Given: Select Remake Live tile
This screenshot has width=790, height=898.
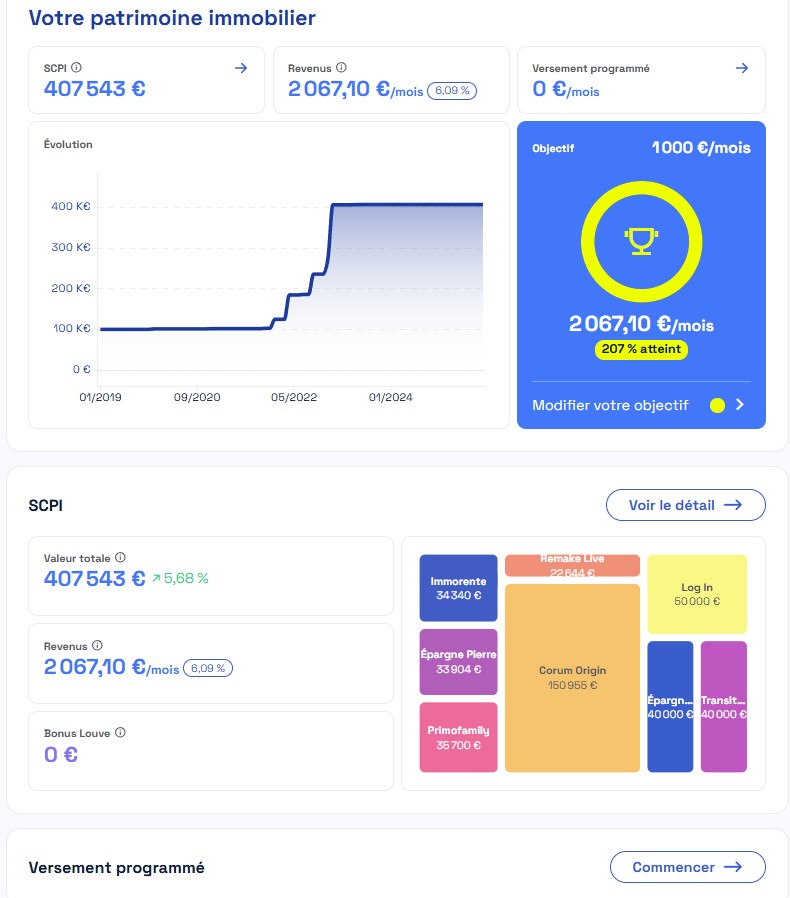Looking at the screenshot, I should coord(572,565).
